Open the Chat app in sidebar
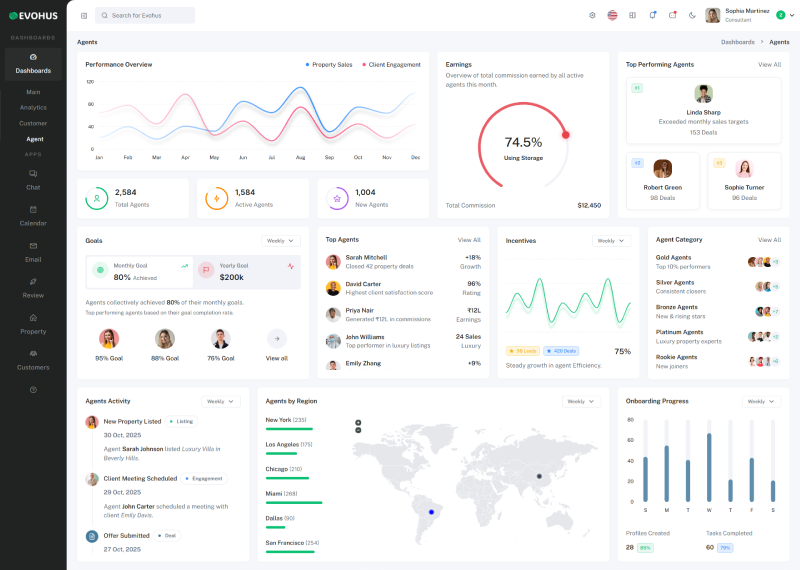800x570 pixels. (33, 179)
